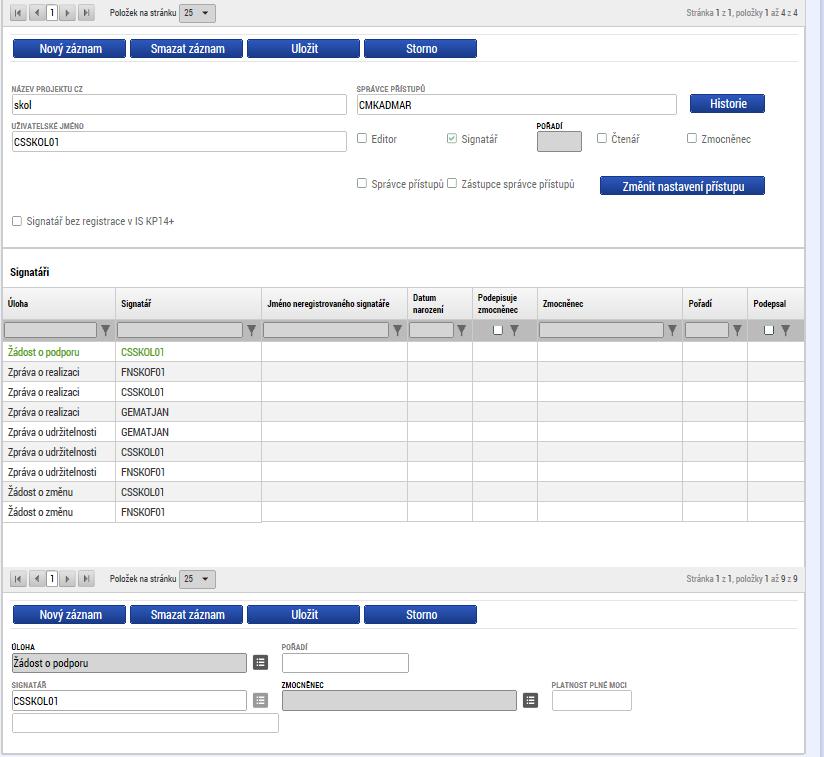
Task: Open list picker next to Signatář field
Action: point(261,700)
